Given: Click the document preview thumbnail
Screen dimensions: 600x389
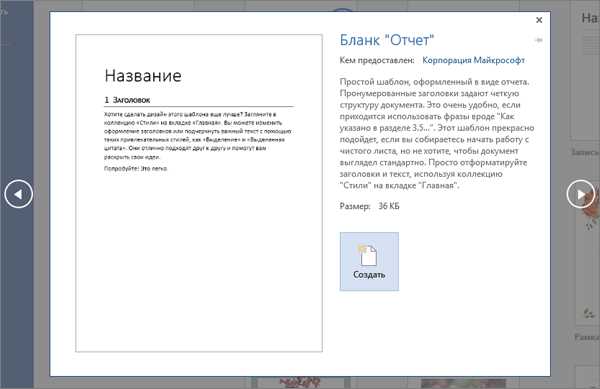Looking at the screenshot, I should [x=199, y=193].
